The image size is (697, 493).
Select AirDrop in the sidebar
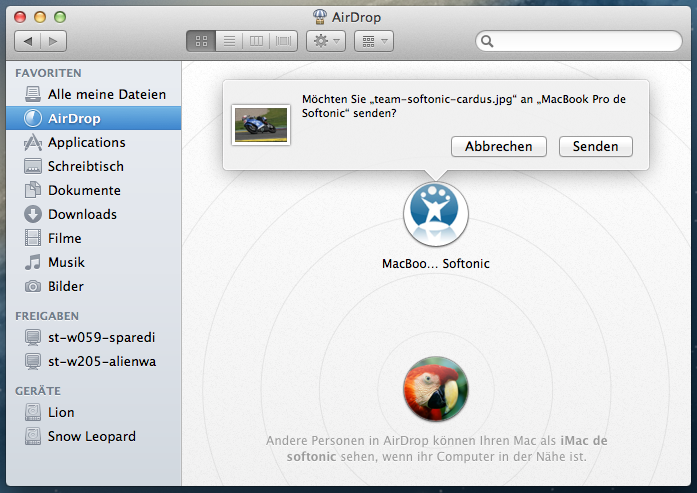(x=74, y=118)
